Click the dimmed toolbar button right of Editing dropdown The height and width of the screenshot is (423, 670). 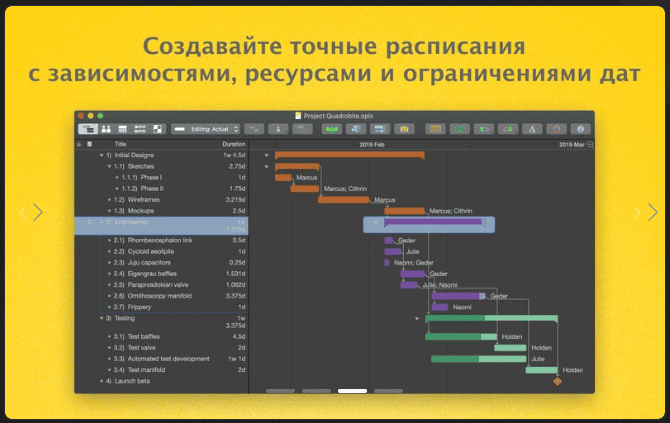(x=254, y=129)
